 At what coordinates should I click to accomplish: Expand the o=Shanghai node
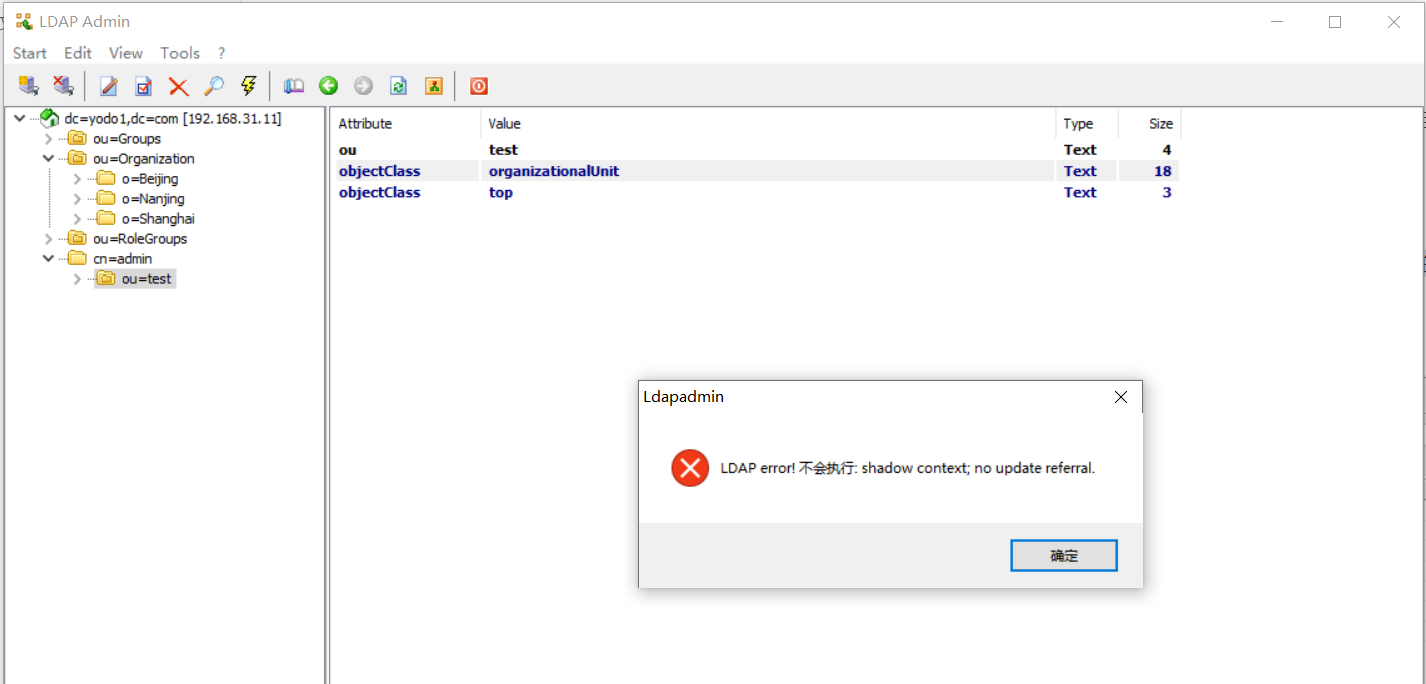tap(77, 219)
